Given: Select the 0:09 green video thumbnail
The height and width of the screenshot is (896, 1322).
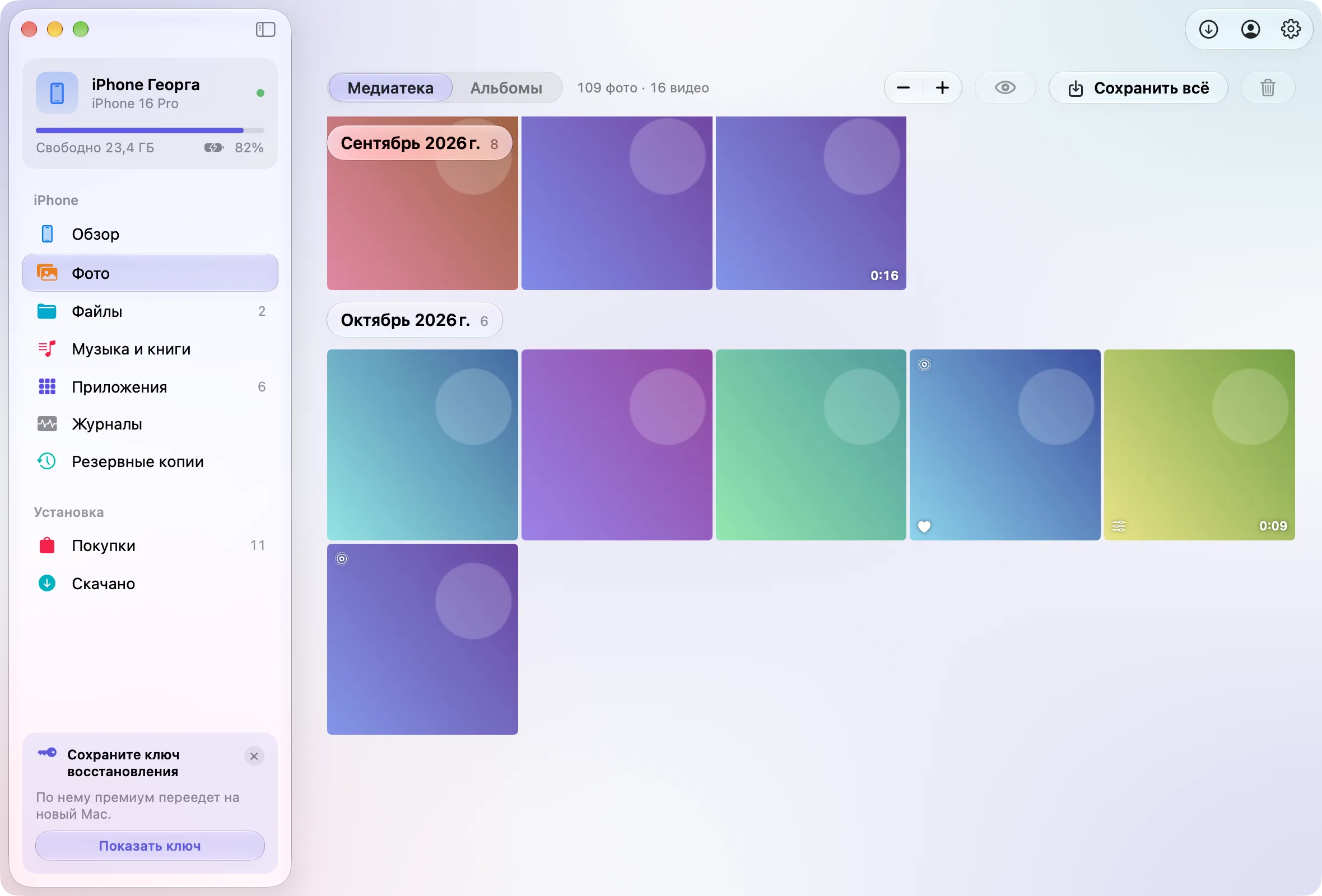Looking at the screenshot, I should (x=1199, y=445).
